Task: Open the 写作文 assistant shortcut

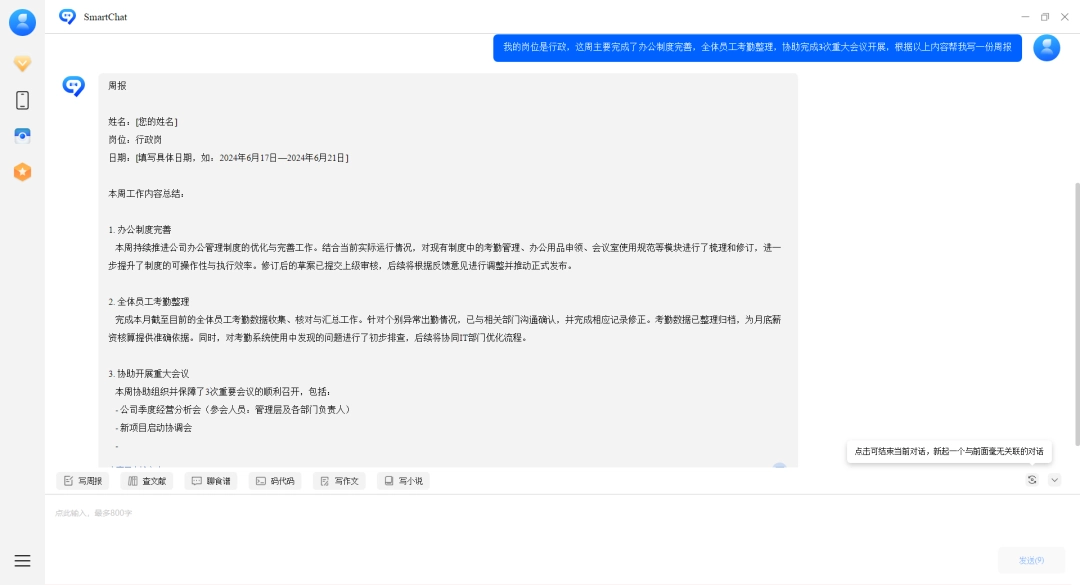Action: pyautogui.click(x=339, y=480)
